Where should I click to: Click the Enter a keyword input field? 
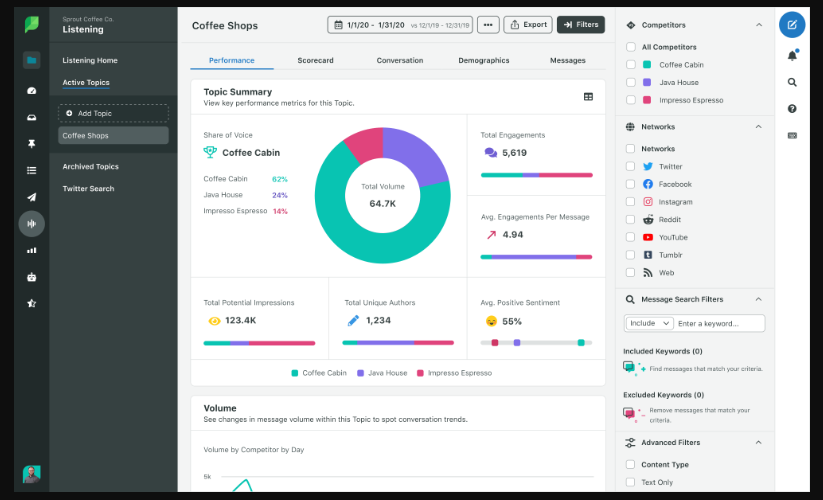click(719, 323)
